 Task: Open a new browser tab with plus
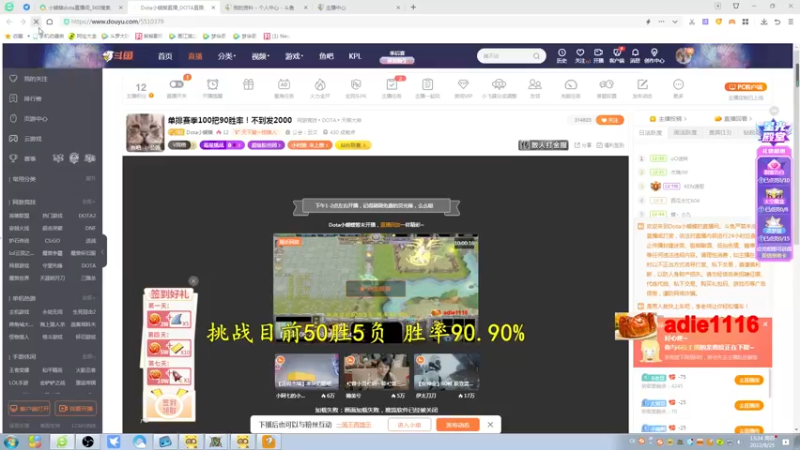coord(413,7)
